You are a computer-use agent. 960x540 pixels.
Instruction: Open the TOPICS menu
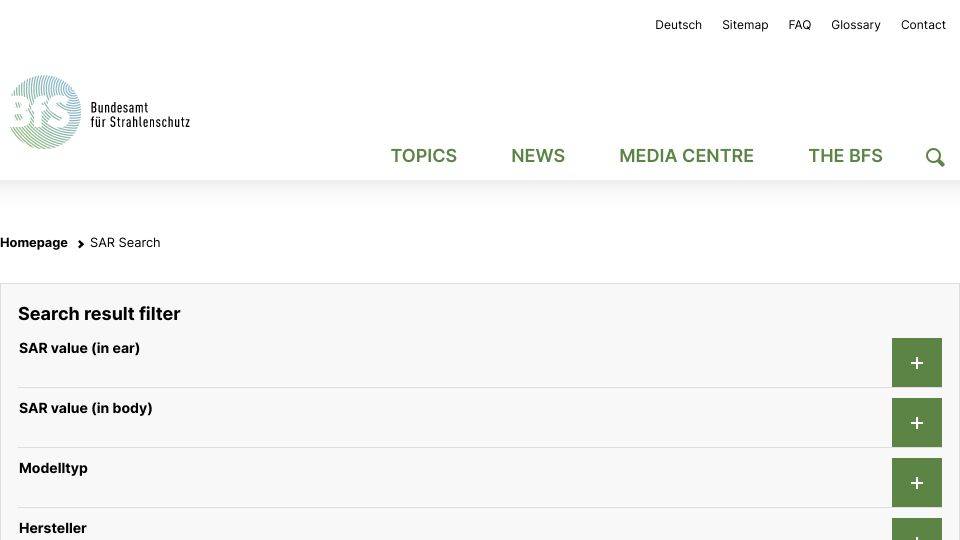tap(424, 156)
